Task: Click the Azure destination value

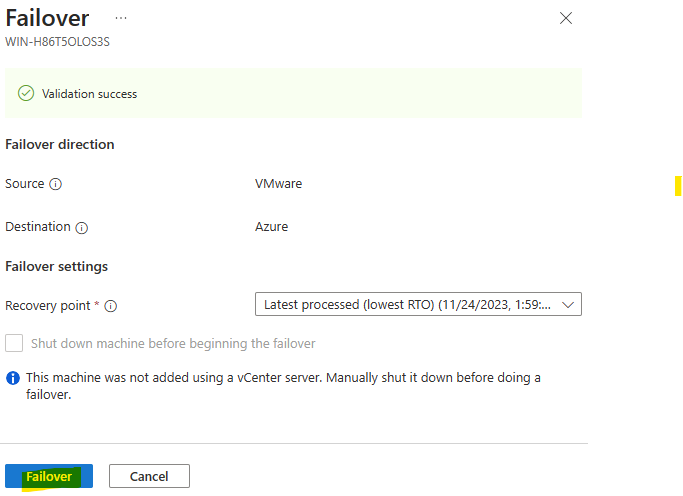Action: [x=271, y=227]
